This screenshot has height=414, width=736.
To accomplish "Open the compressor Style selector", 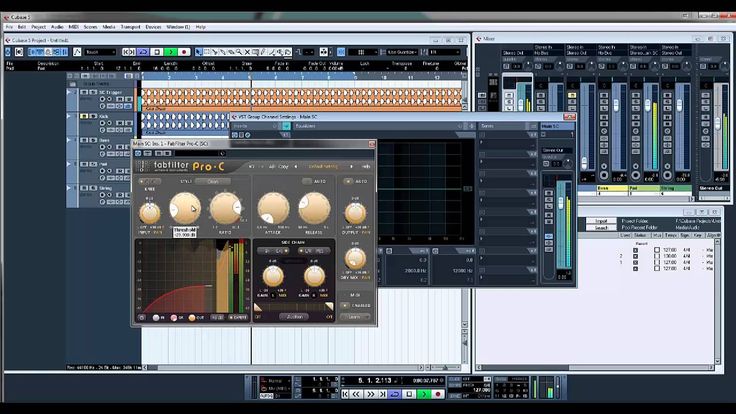I will (x=212, y=182).
